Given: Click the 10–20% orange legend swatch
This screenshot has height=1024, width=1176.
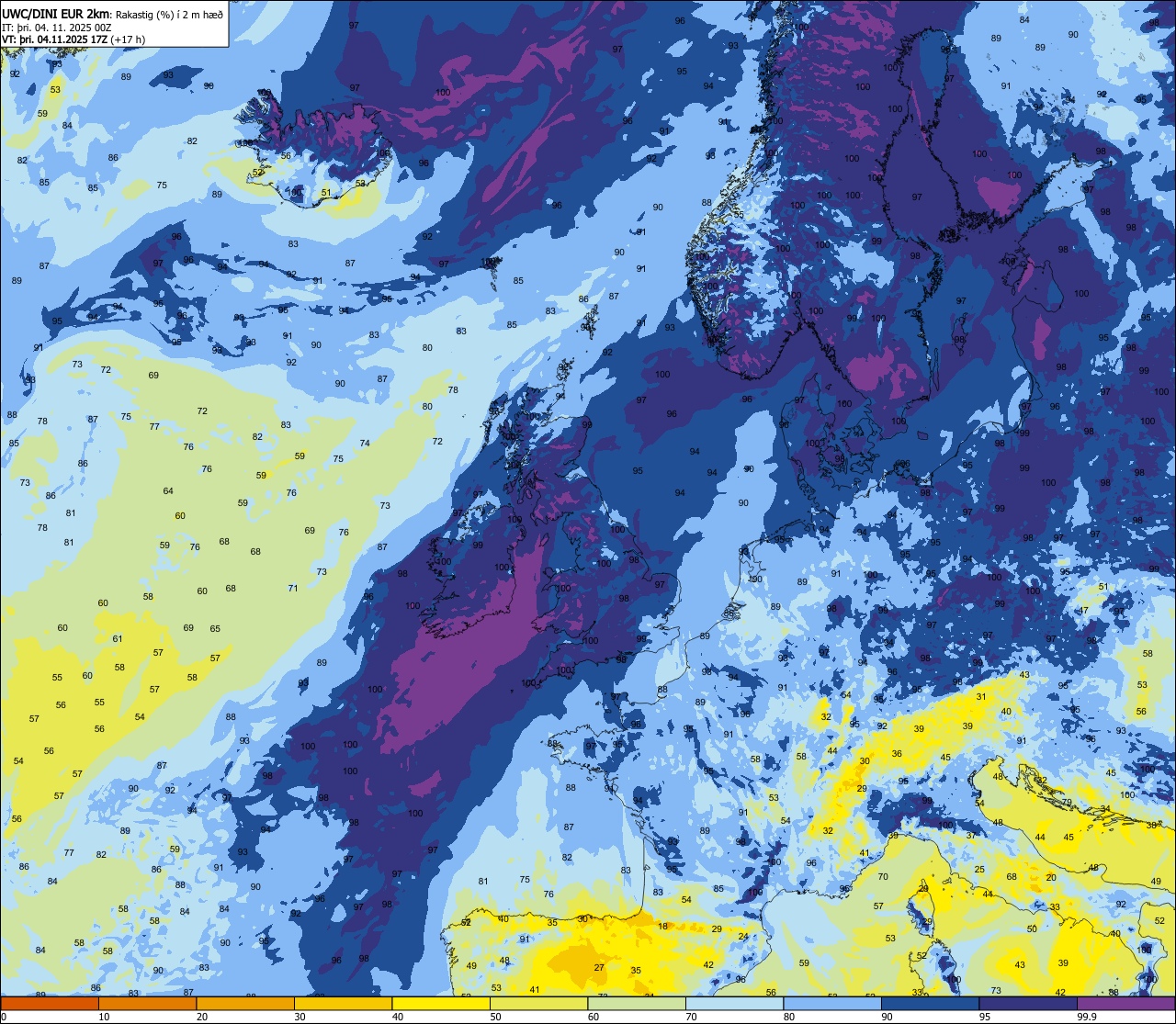Looking at the screenshot, I should (147, 1003).
